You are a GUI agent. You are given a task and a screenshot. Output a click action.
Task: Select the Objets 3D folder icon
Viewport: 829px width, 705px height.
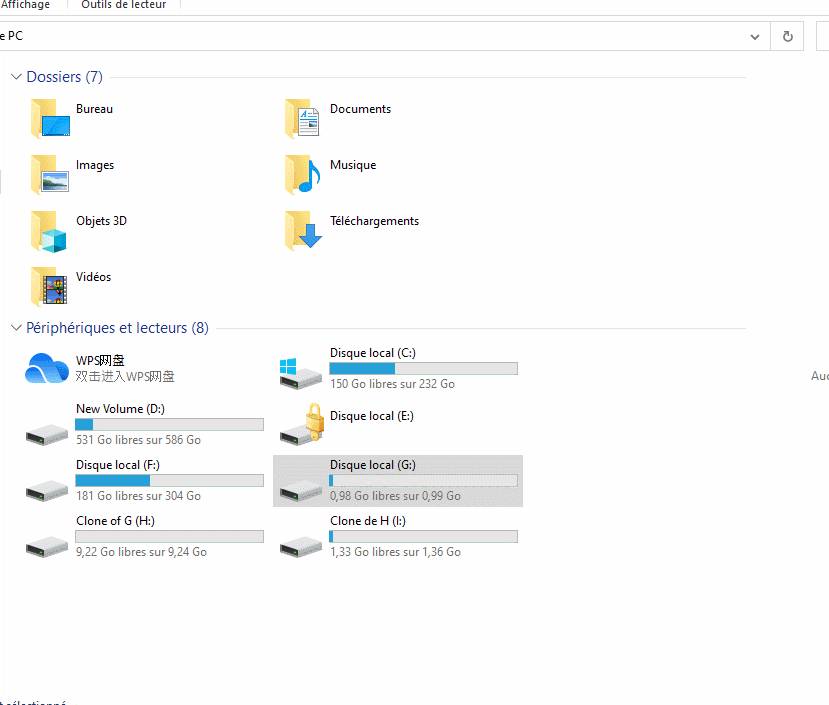click(49, 231)
